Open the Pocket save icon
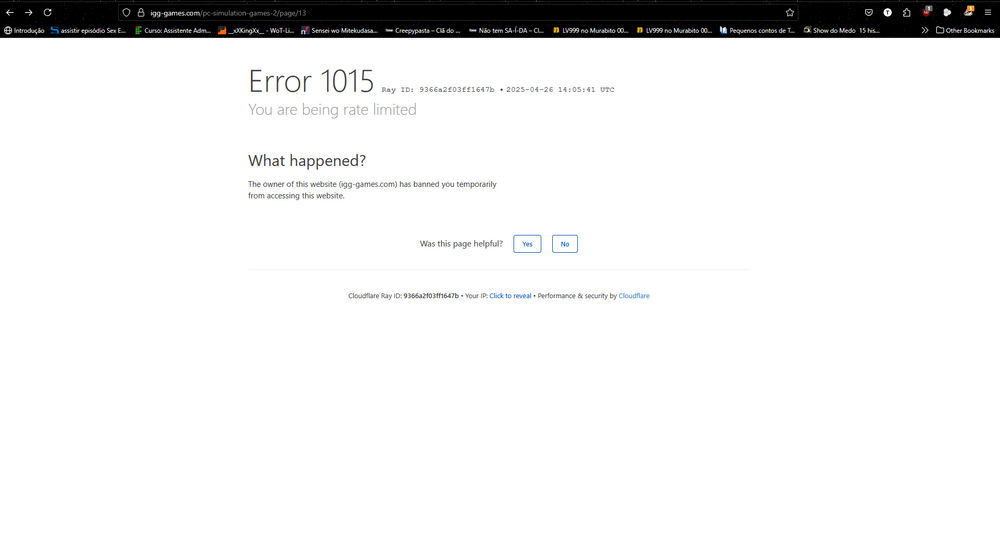Screen dimensions: 1000x542 click(869, 13)
